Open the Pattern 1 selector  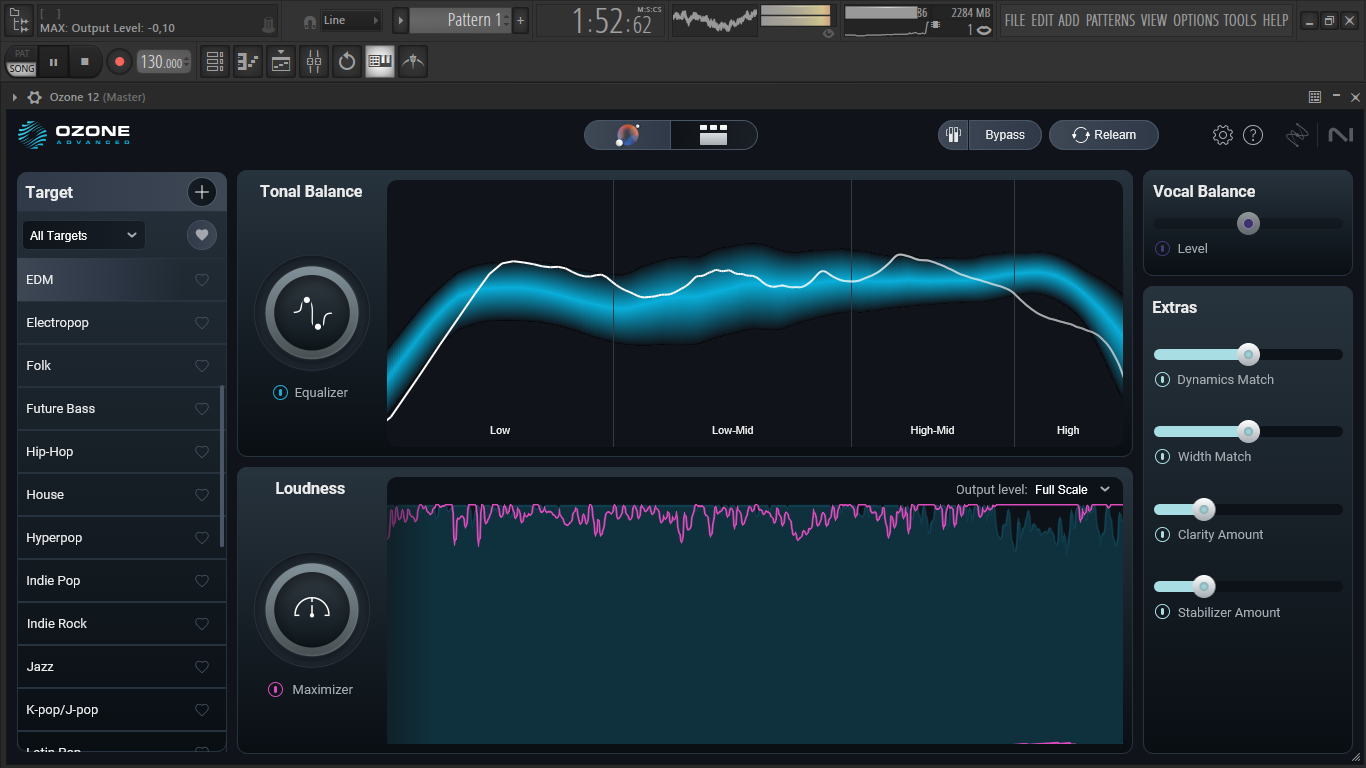(x=460, y=20)
